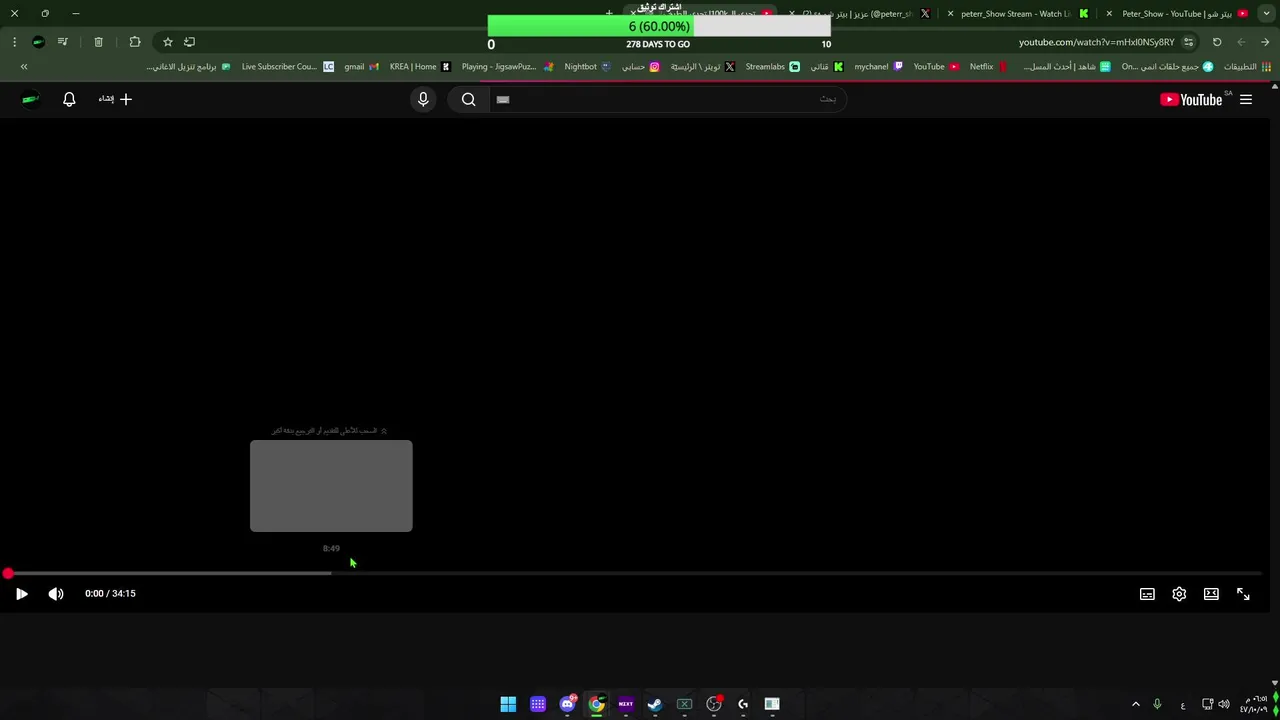Click the red playhead scrubber
The width and height of the screenshot is (1280, 720).
(x=8, y=573)
